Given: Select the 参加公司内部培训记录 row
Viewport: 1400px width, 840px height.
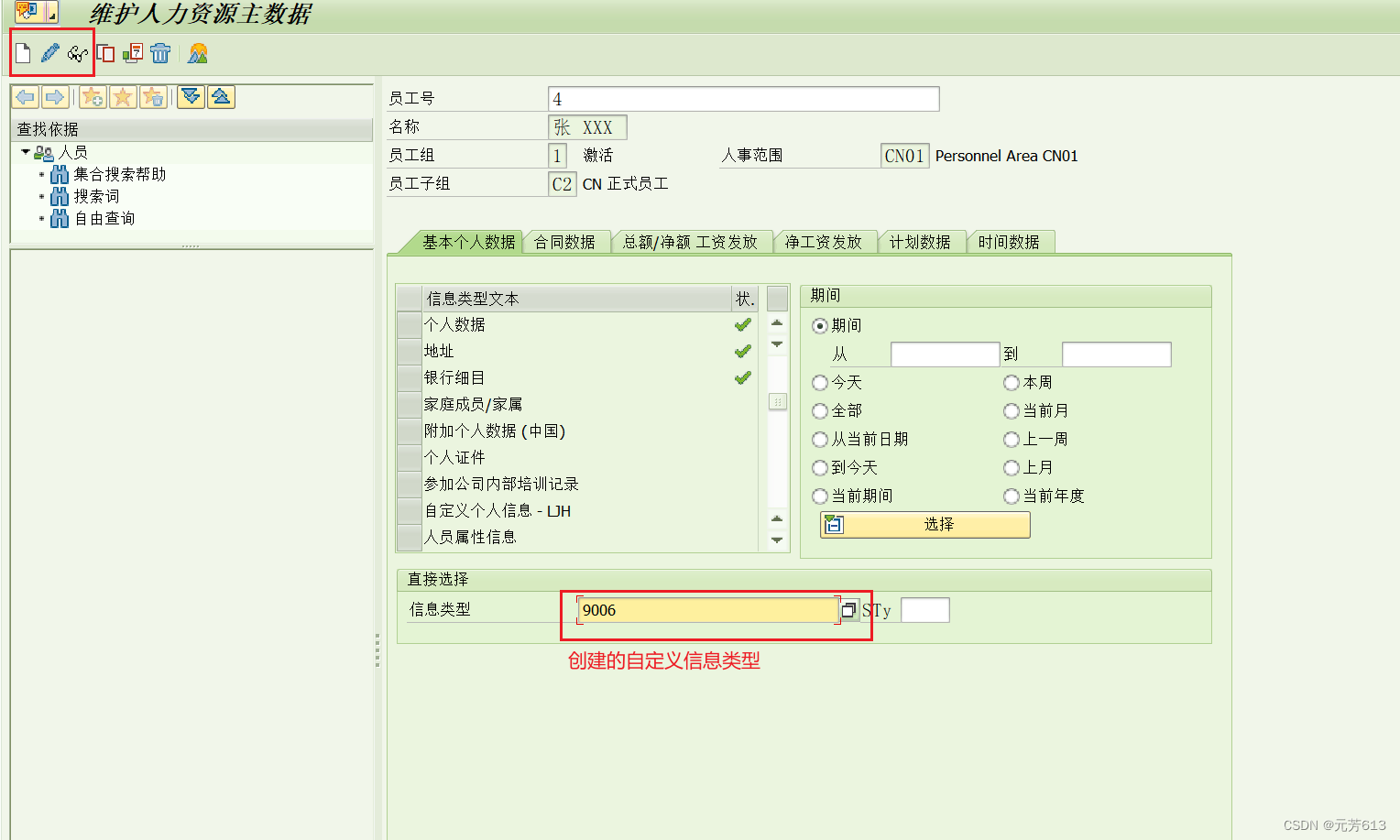Looking at the screenshot, I should point(577,484).
